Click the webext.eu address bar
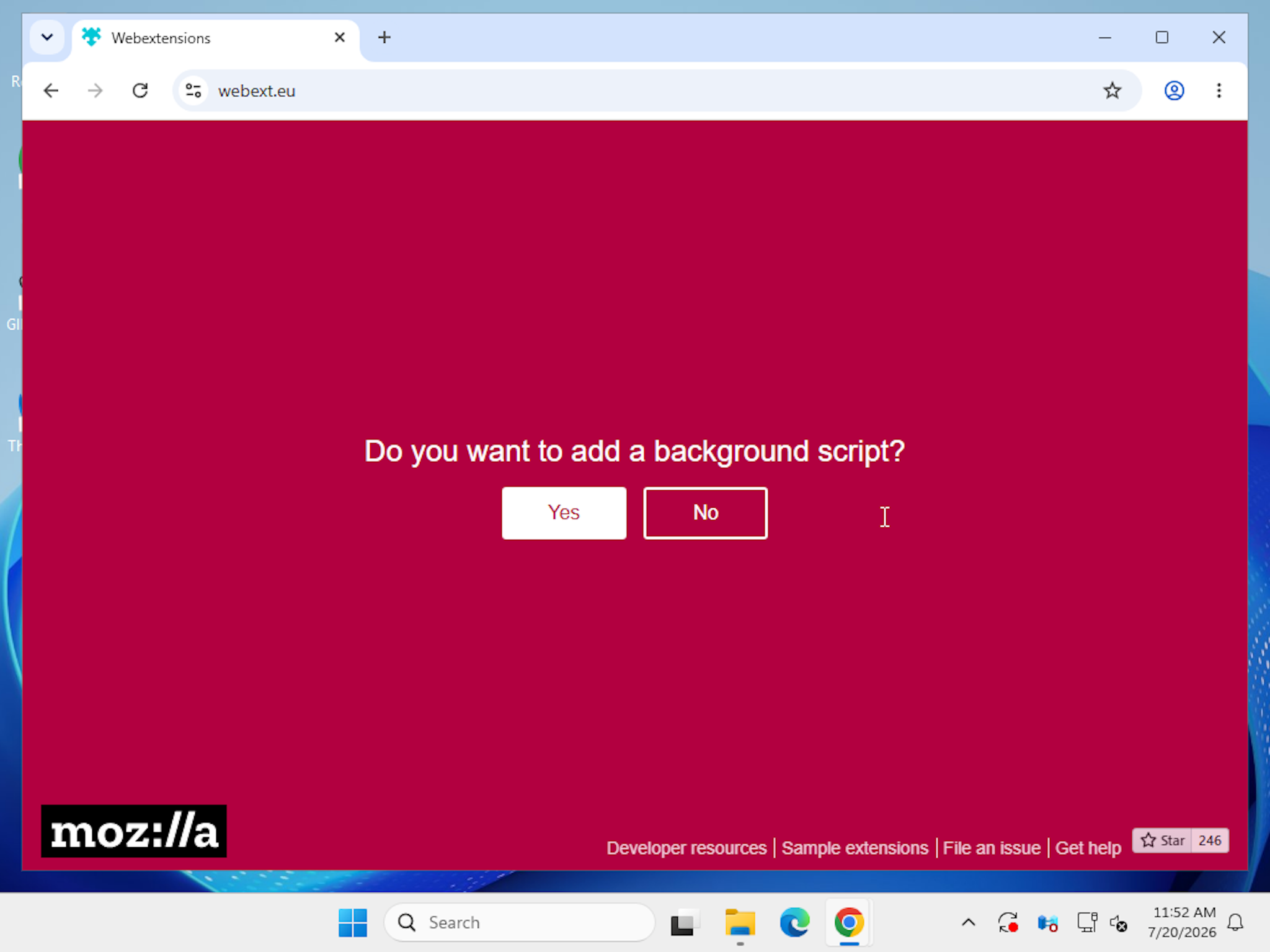 657,90
